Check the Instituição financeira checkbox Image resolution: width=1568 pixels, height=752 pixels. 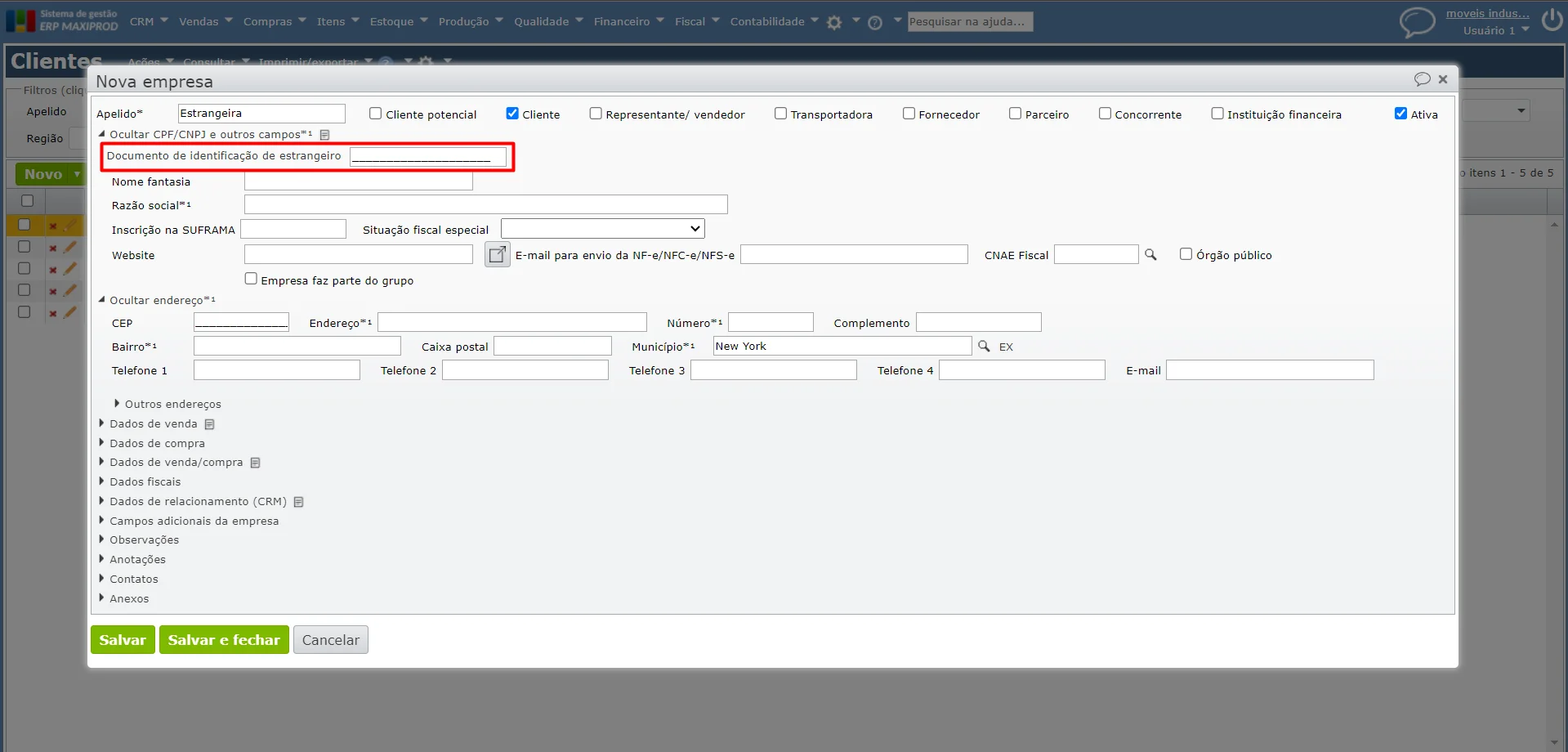tap(1217, 114)
